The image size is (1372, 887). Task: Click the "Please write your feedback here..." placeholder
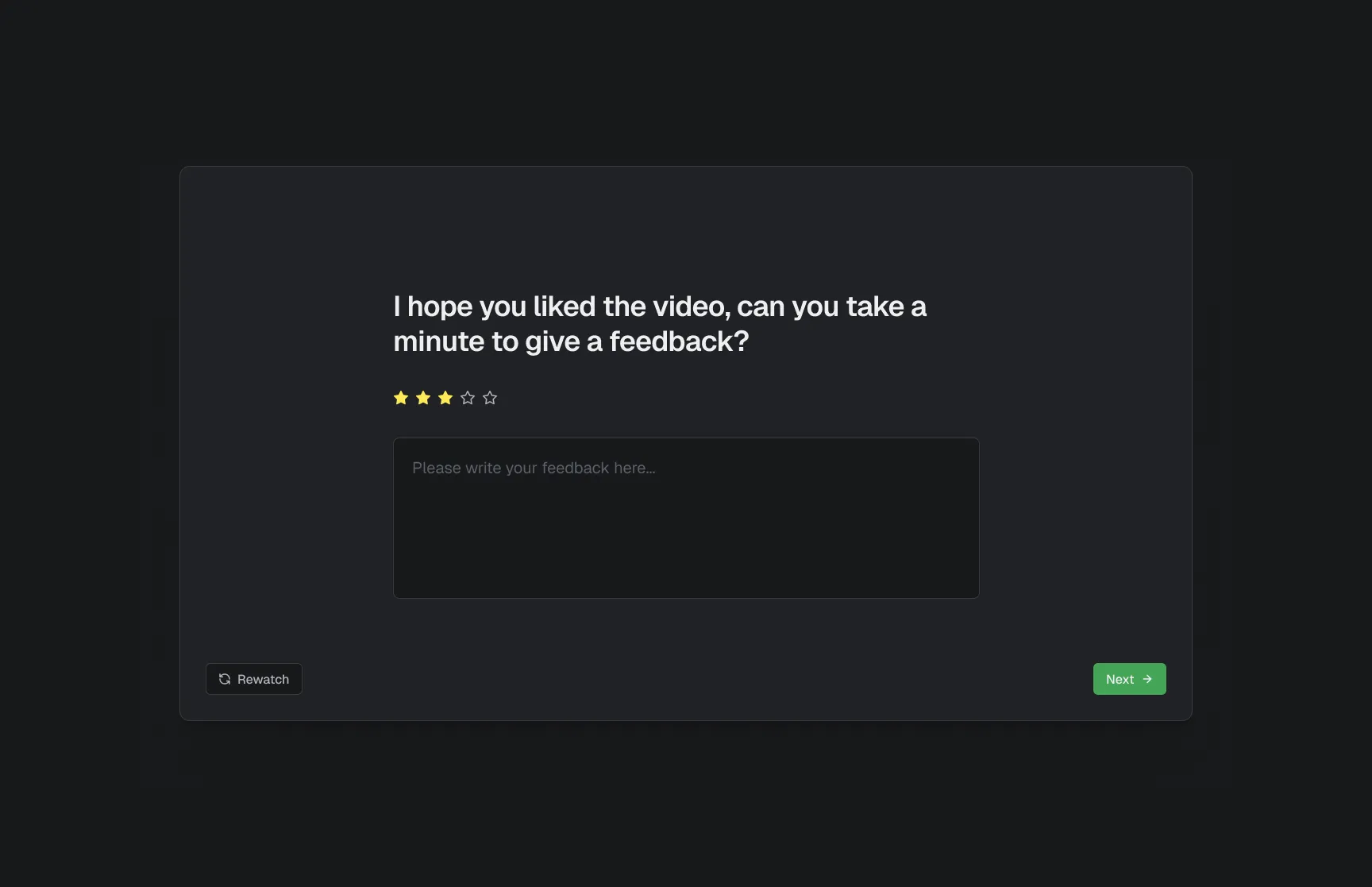click(534, 468)
